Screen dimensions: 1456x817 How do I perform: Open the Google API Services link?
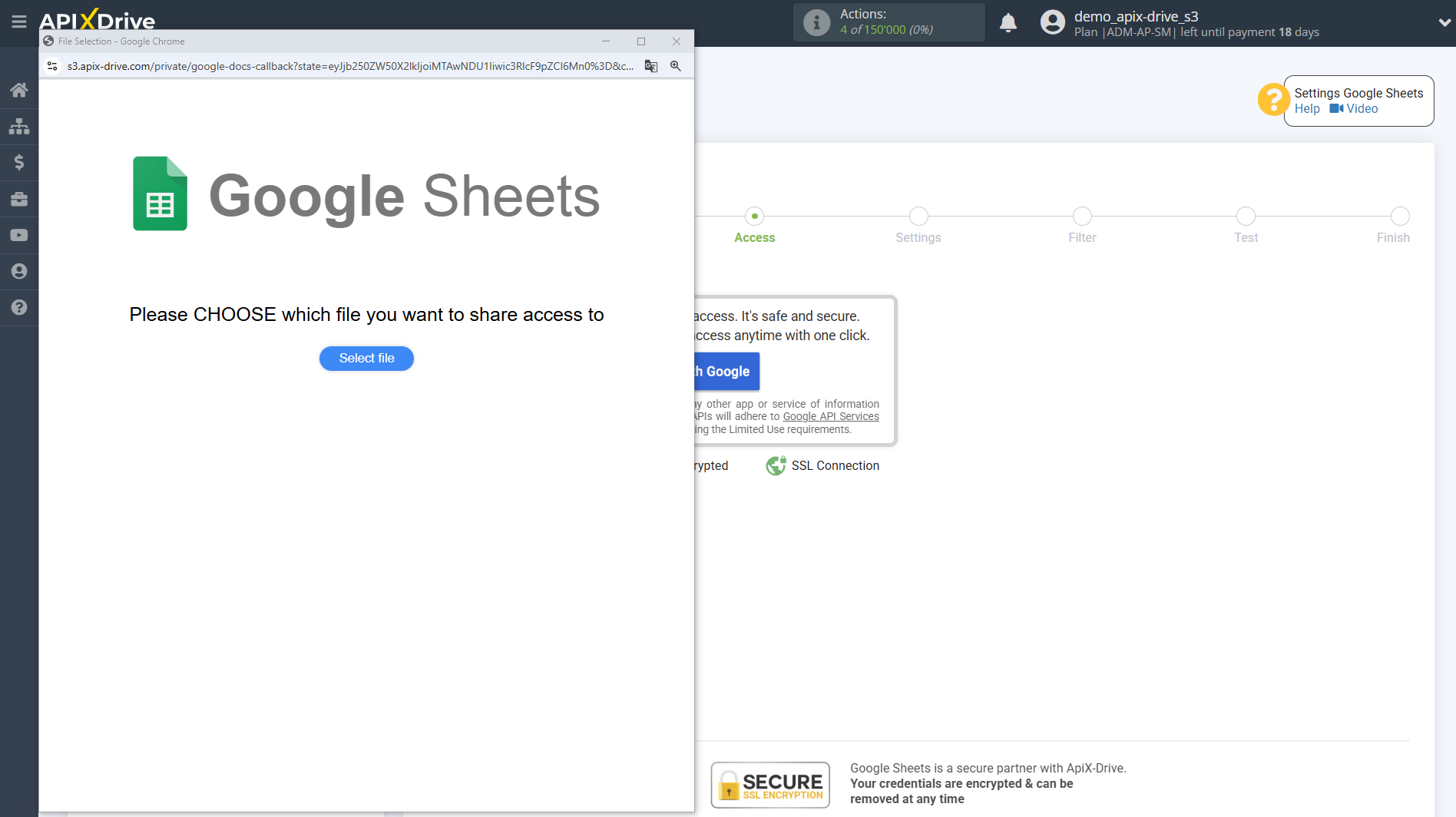click(x=831, y=417)
